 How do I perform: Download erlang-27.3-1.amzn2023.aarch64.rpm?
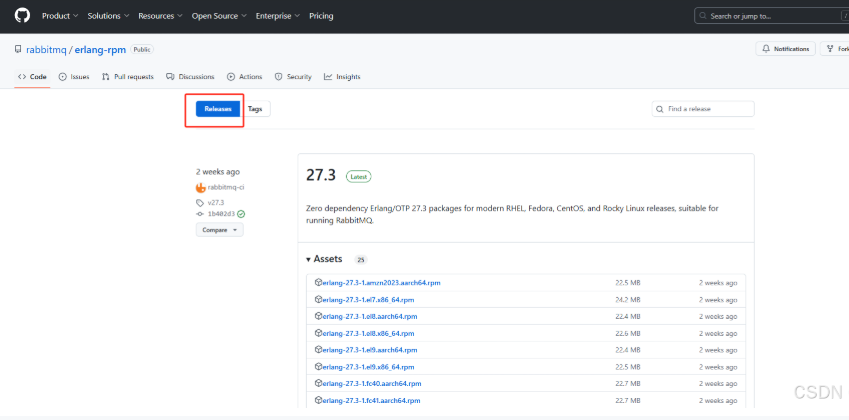click(381, 283)
